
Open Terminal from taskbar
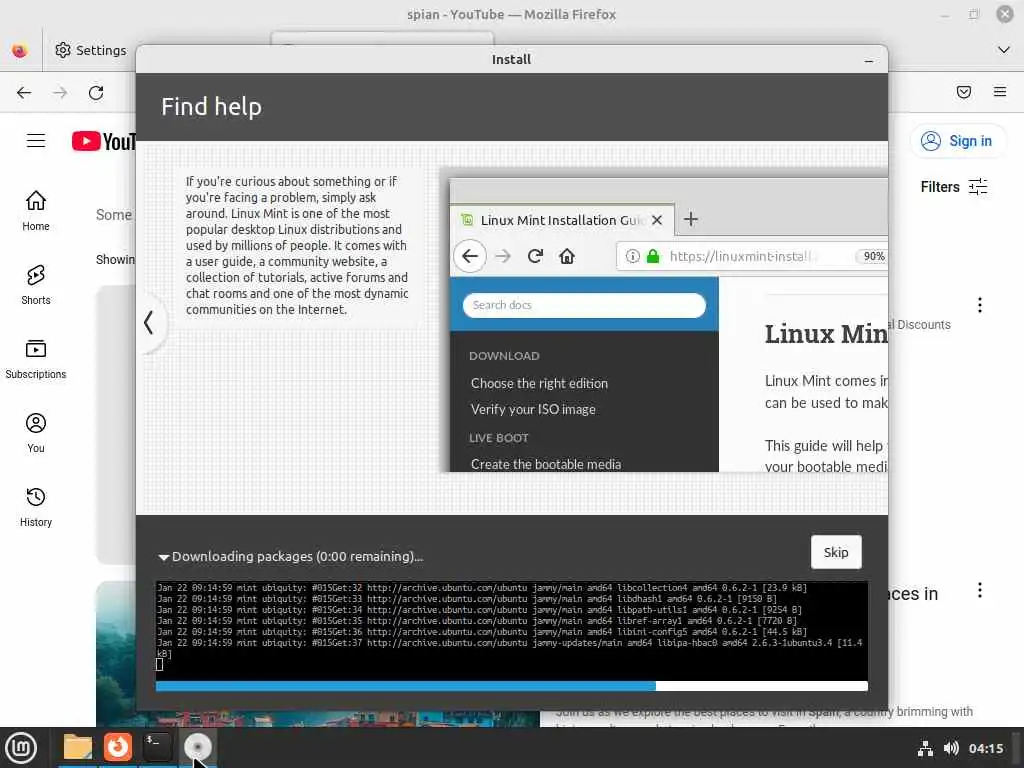tap(157, 748)
